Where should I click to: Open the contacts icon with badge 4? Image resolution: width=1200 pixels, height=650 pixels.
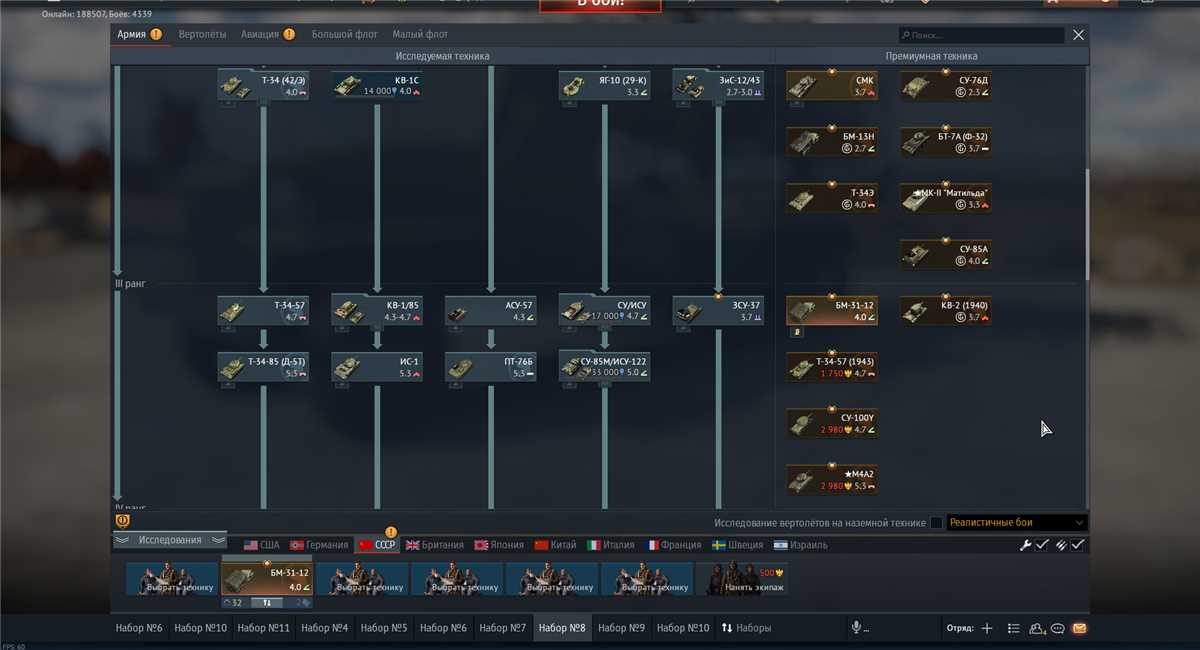1037,628
